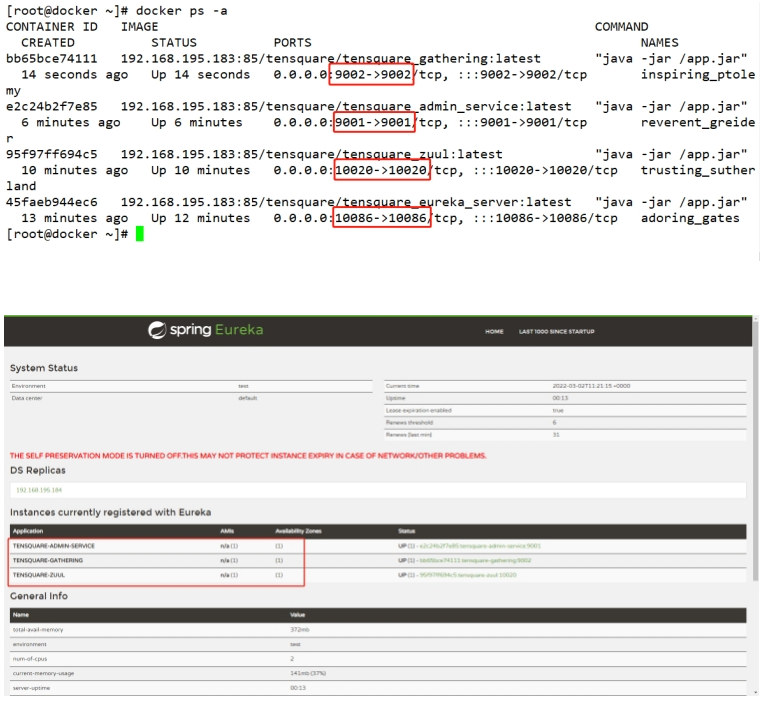
Task: Open LAST 1000 SINCE STARTUP page
Action: (x=556, y=332)
